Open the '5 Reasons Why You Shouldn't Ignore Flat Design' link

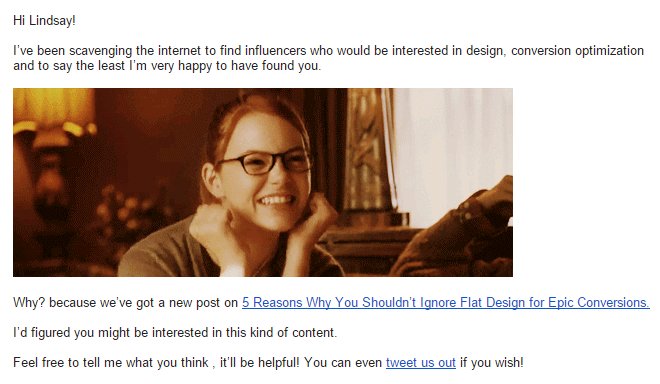pyautogui.click(x=445, y=303)
